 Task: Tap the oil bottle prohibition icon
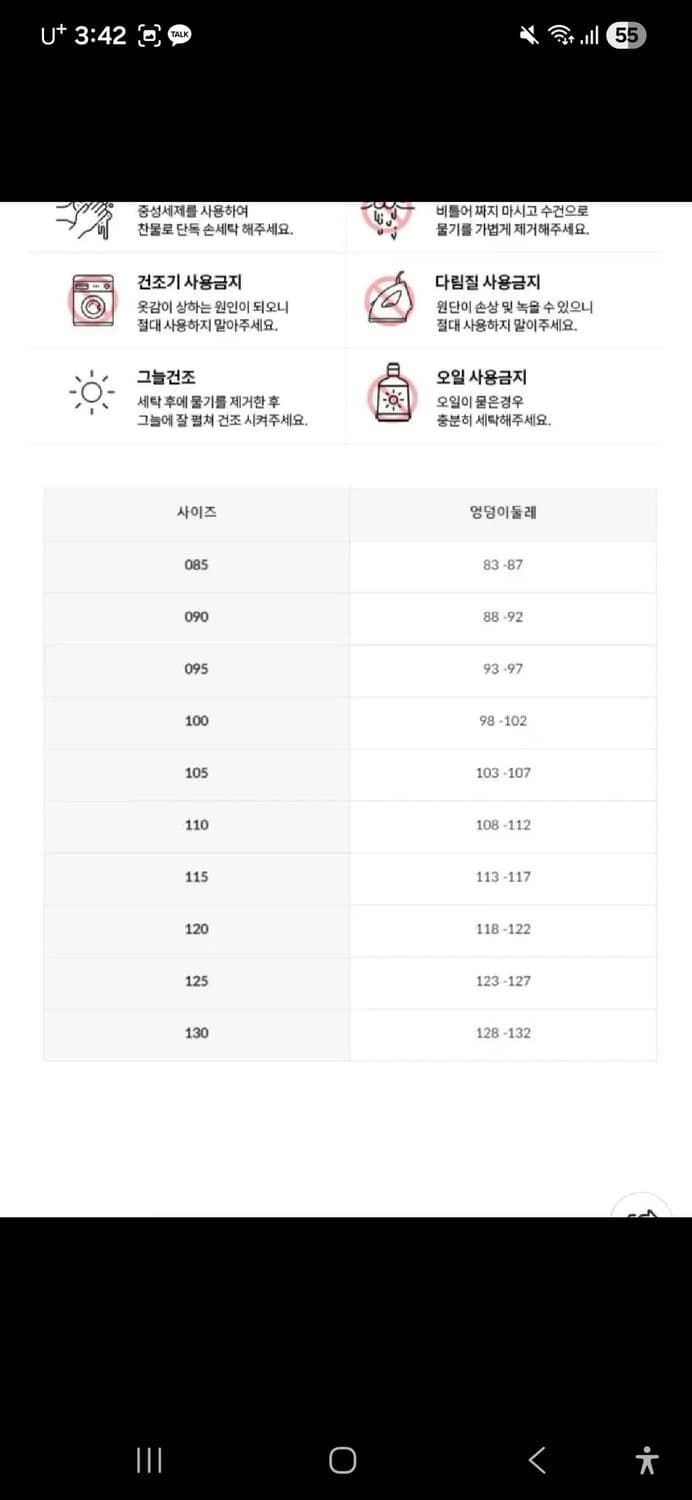[392, 393]
